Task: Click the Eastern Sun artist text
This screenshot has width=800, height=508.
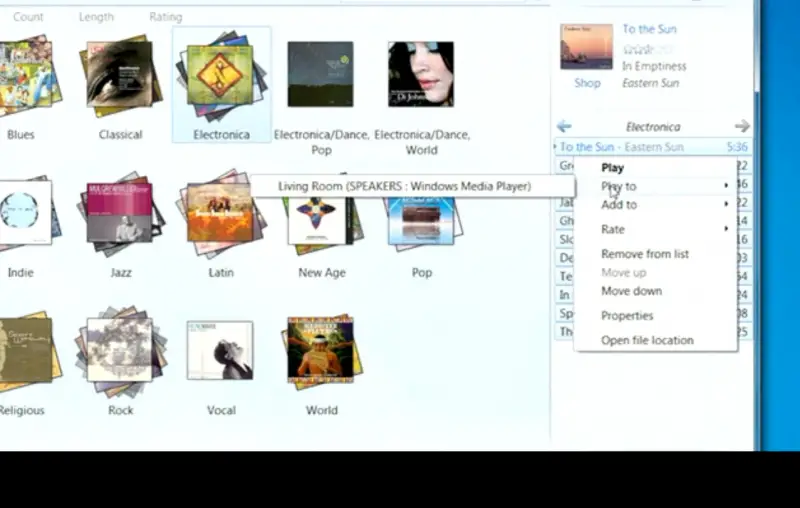Action: tap(651, 83)
